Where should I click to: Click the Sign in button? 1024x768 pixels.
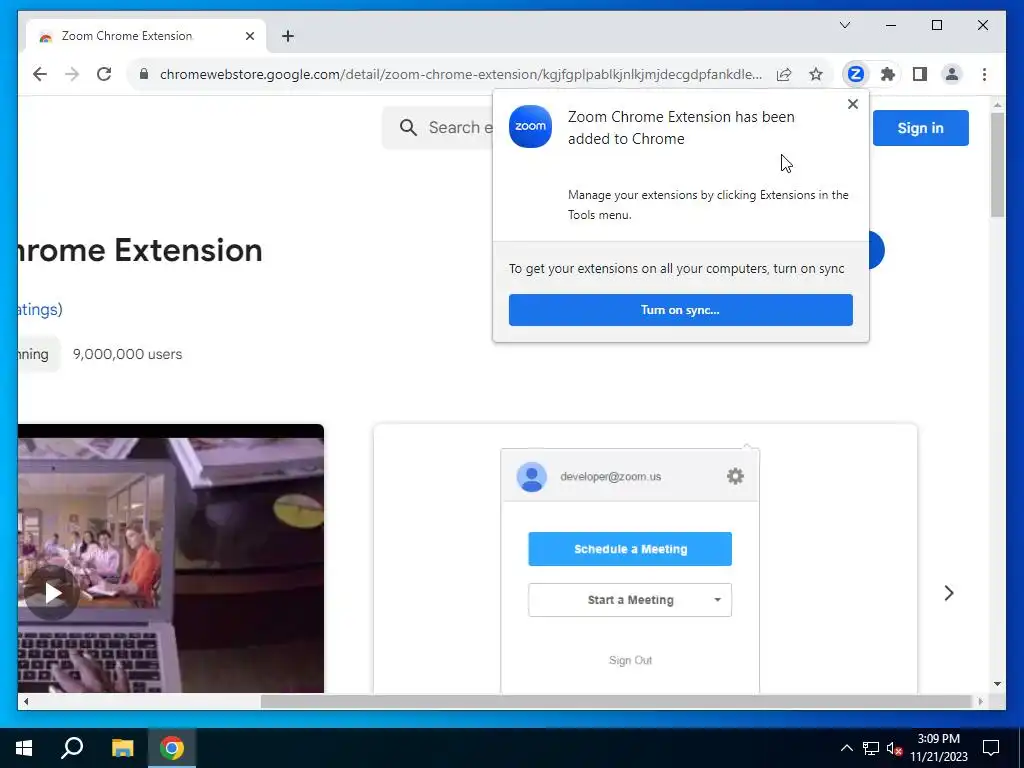click(920, 128)
